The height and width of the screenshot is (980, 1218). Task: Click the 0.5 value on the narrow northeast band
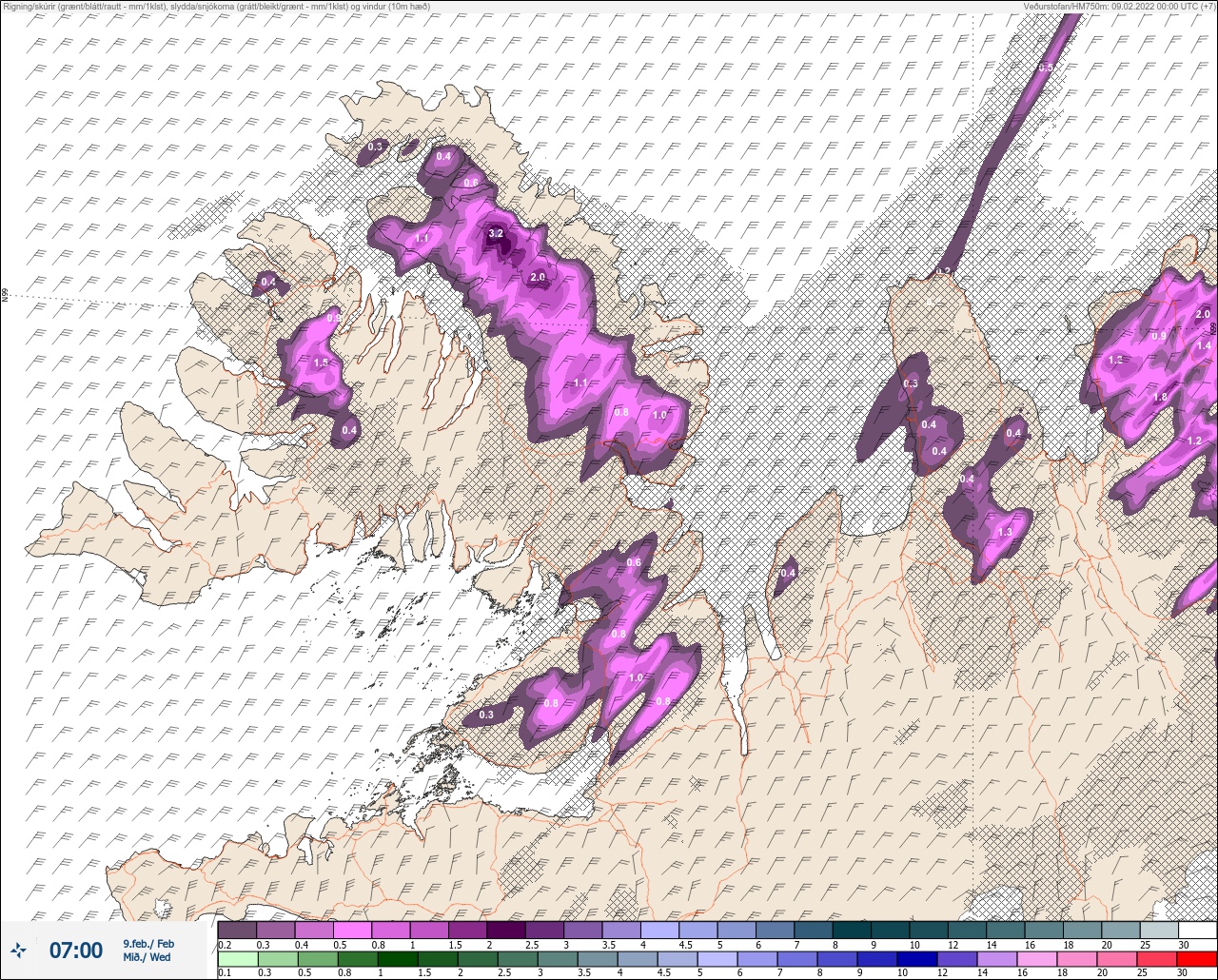coord(1046,68)
